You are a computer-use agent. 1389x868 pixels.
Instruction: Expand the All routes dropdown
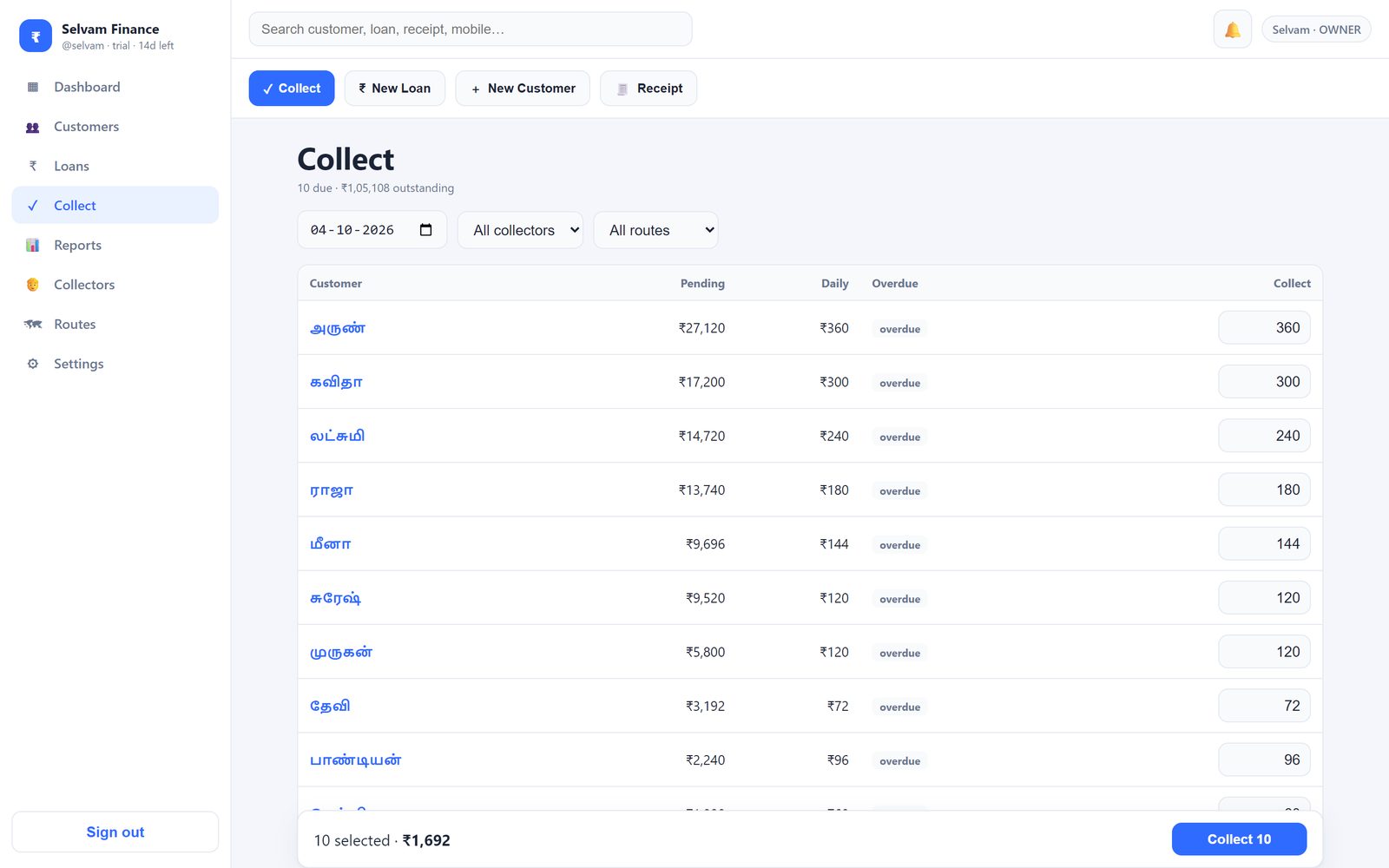tap(655, 230)
